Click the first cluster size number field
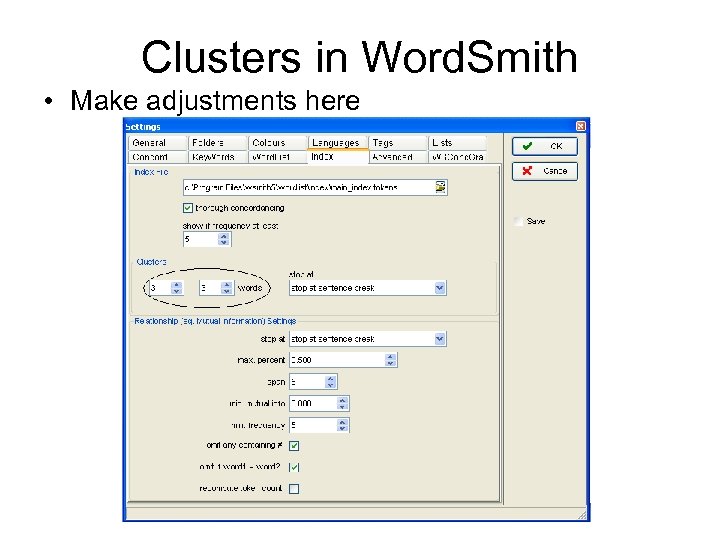This screenshot has height=540, width=720. [160, 288]
